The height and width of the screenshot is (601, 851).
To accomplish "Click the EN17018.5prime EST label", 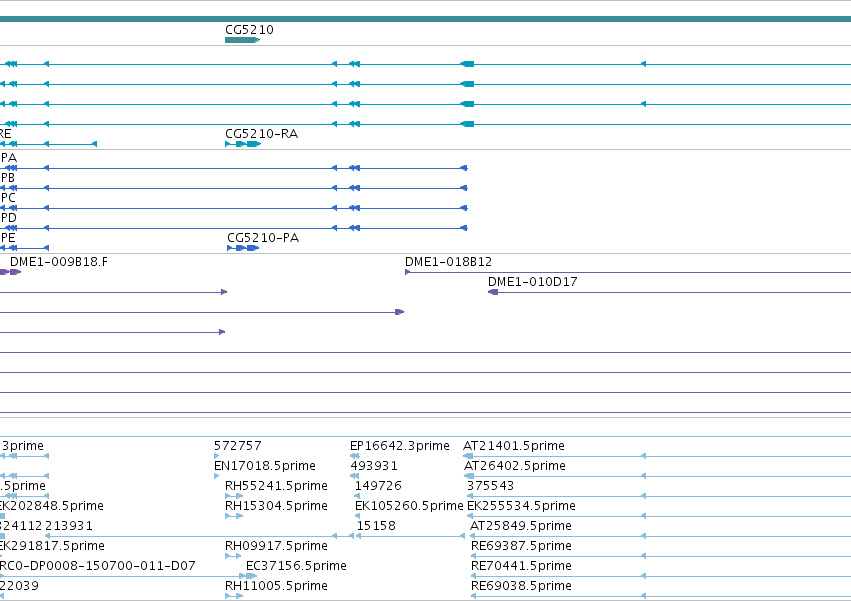I will 265,466.
